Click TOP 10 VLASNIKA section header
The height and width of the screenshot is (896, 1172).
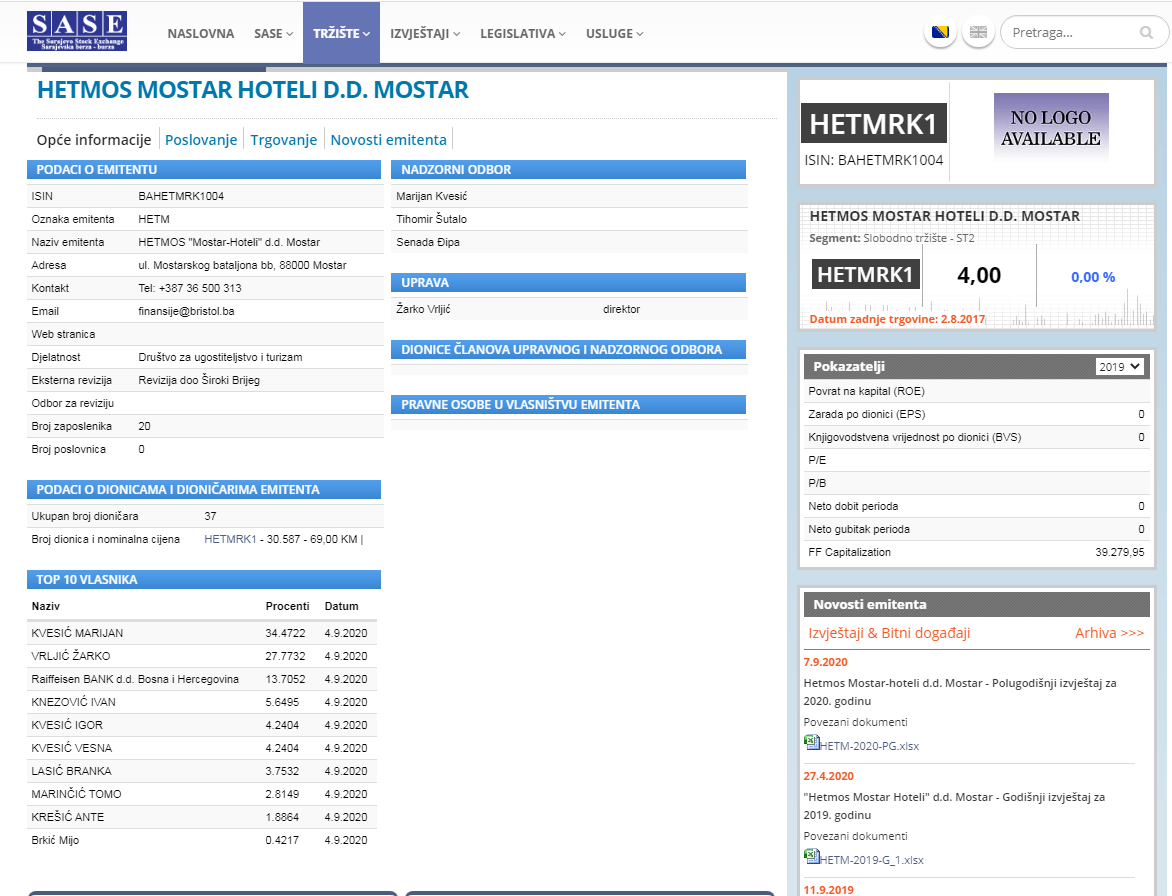tap(204, 579)
